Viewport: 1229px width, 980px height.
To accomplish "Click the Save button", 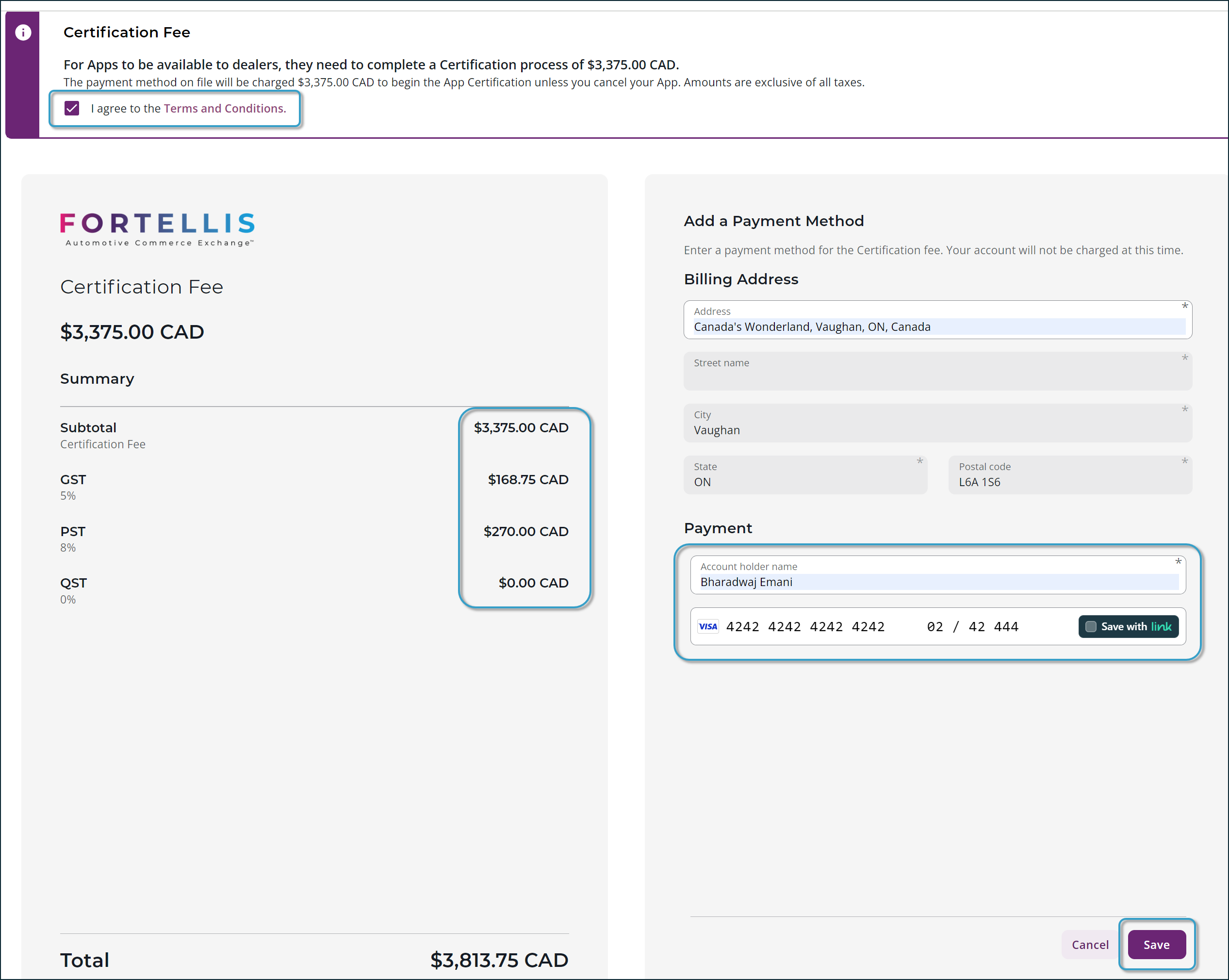I will 1156,944.
